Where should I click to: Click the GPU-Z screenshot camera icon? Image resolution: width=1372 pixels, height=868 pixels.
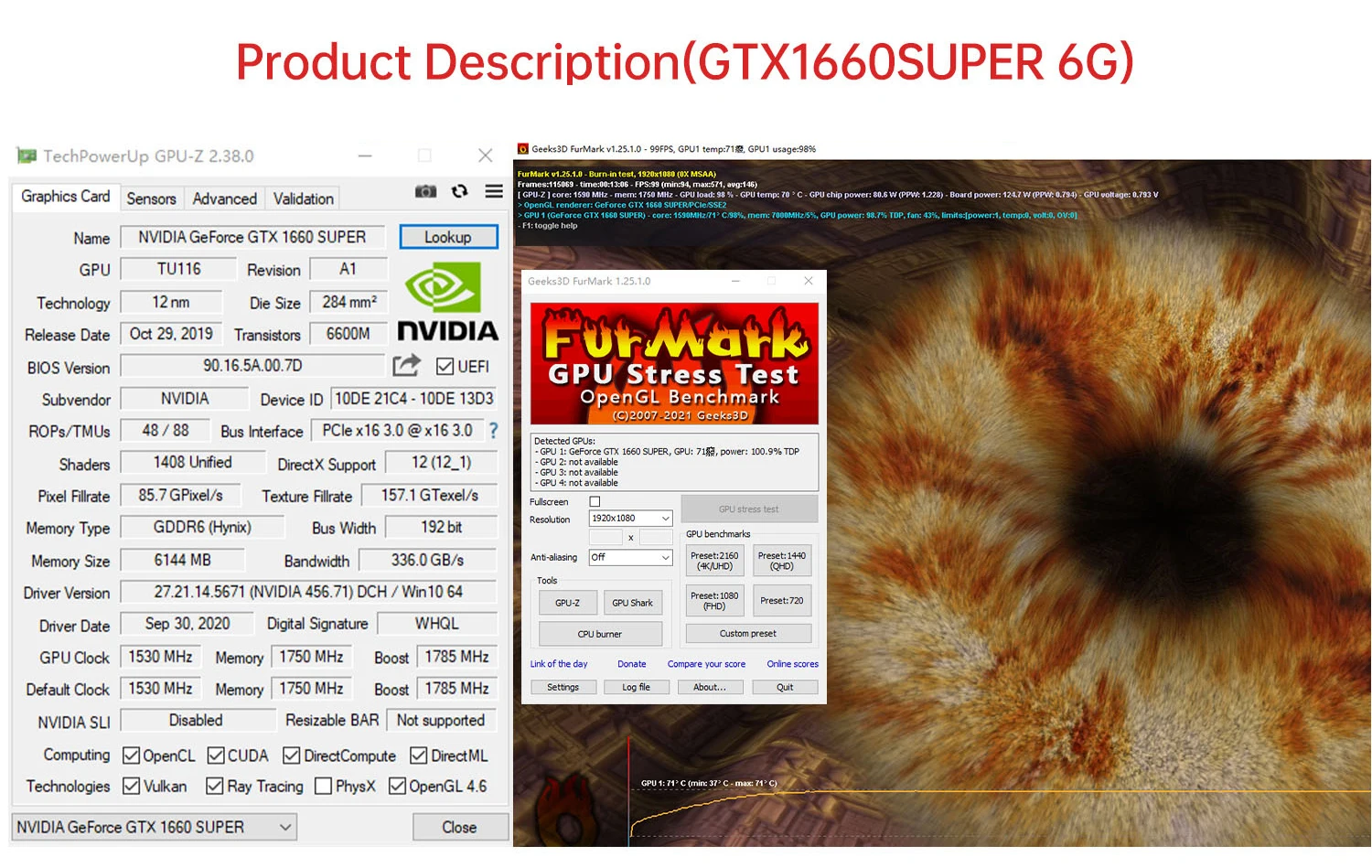[x=425, y=191]
